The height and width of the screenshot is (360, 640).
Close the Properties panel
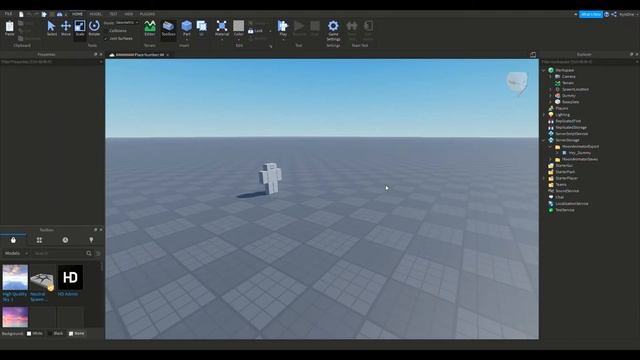point(101,54)
